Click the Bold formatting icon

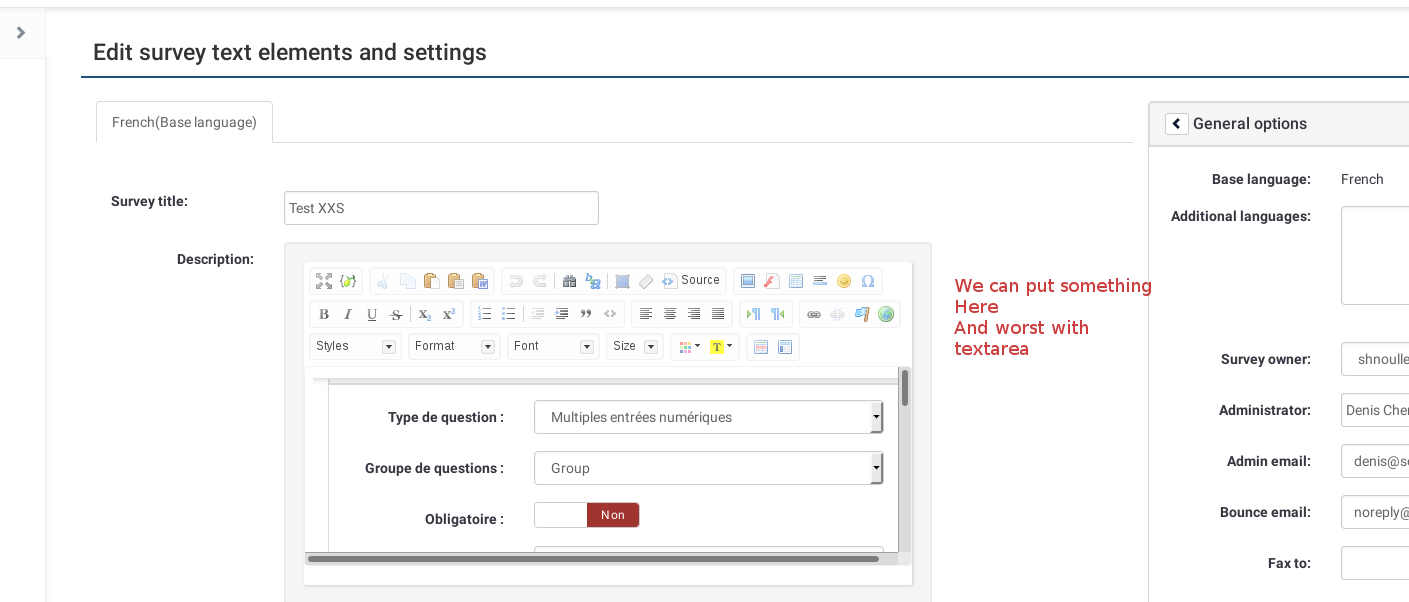click(x=324, y=314)
